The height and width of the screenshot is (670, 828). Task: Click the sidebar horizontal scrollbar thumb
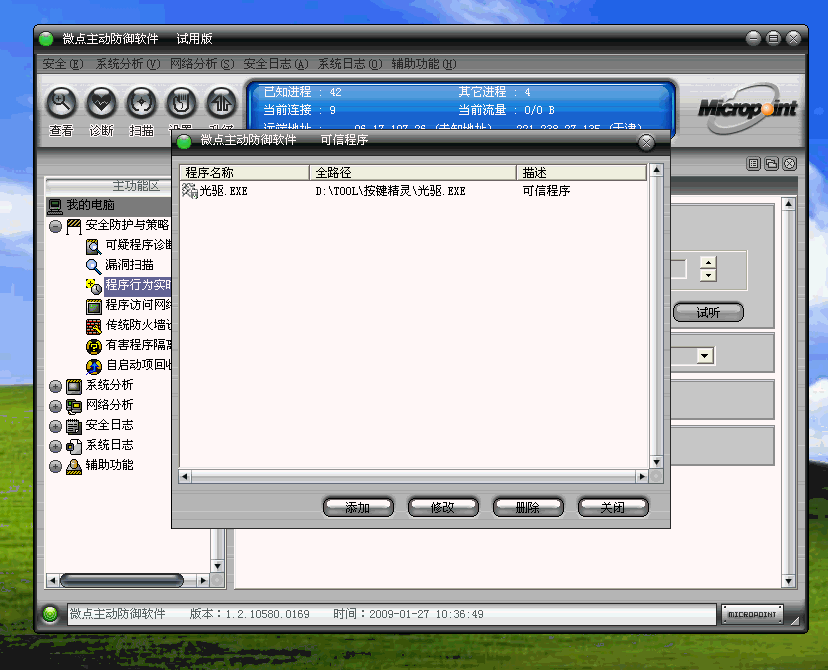pos(122,580)
